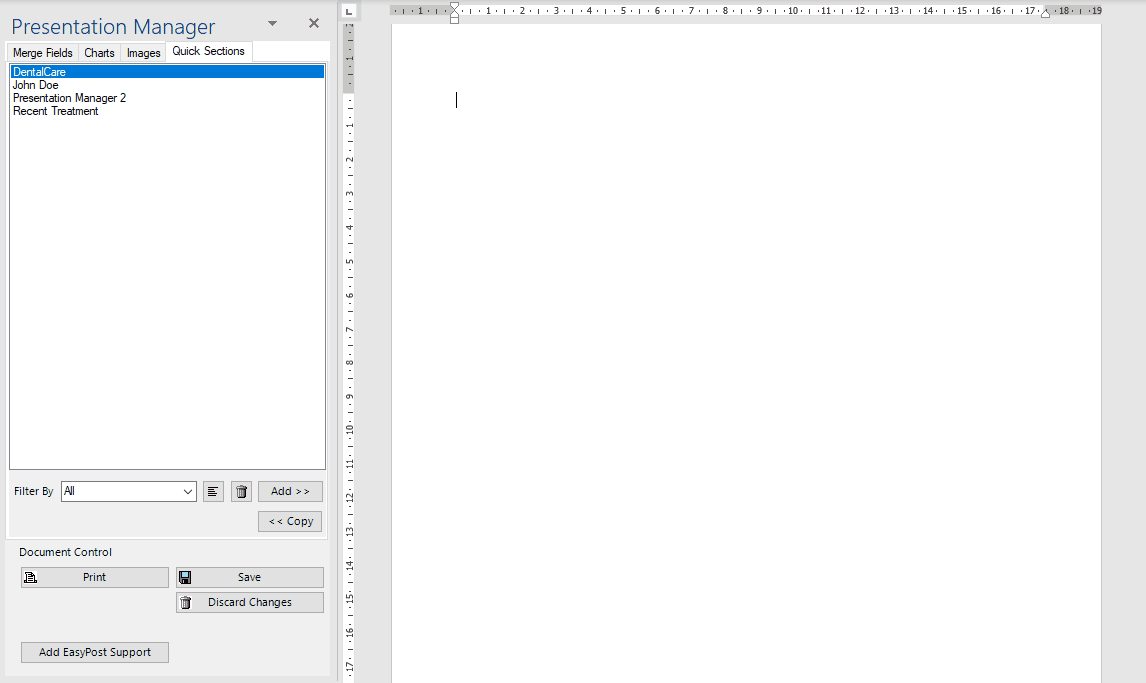1146x683 pixels.
Task: Click the trash can icon next to Filter By
Action: point(241,491)
